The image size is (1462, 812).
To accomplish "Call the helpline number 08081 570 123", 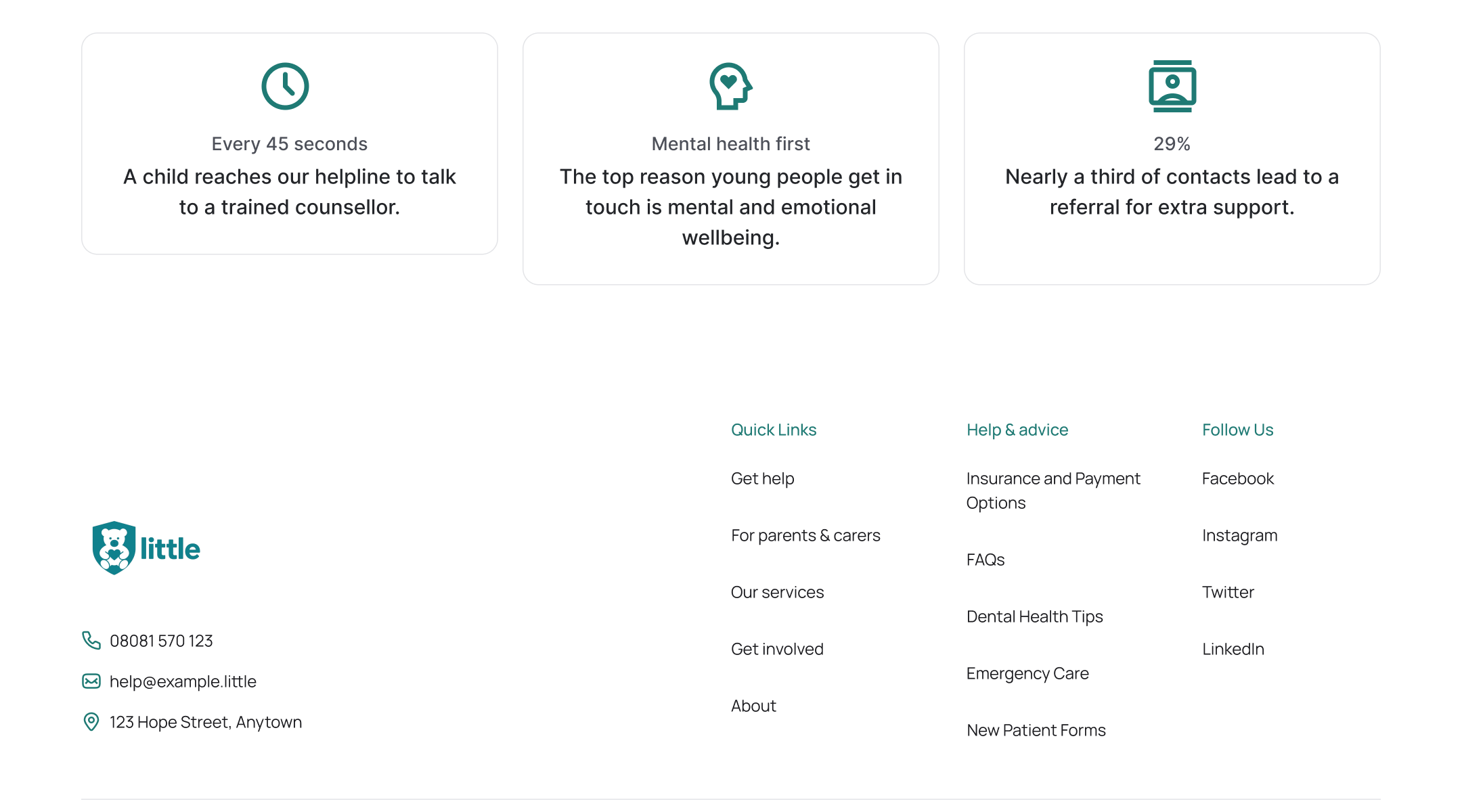I will coord(161,641).
